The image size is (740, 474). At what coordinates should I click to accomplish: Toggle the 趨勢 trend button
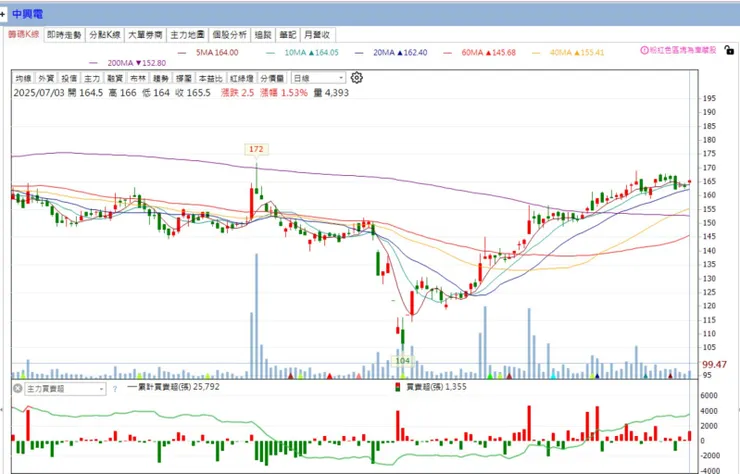(x=161, y=78)
